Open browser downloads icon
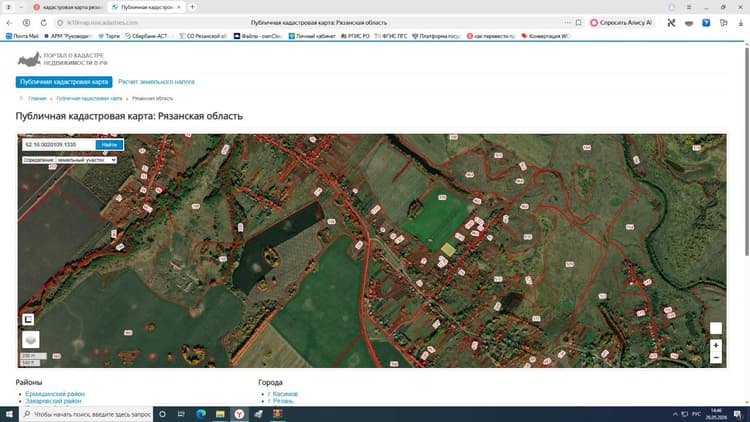 pyautogui.click(x=740, y=22)
